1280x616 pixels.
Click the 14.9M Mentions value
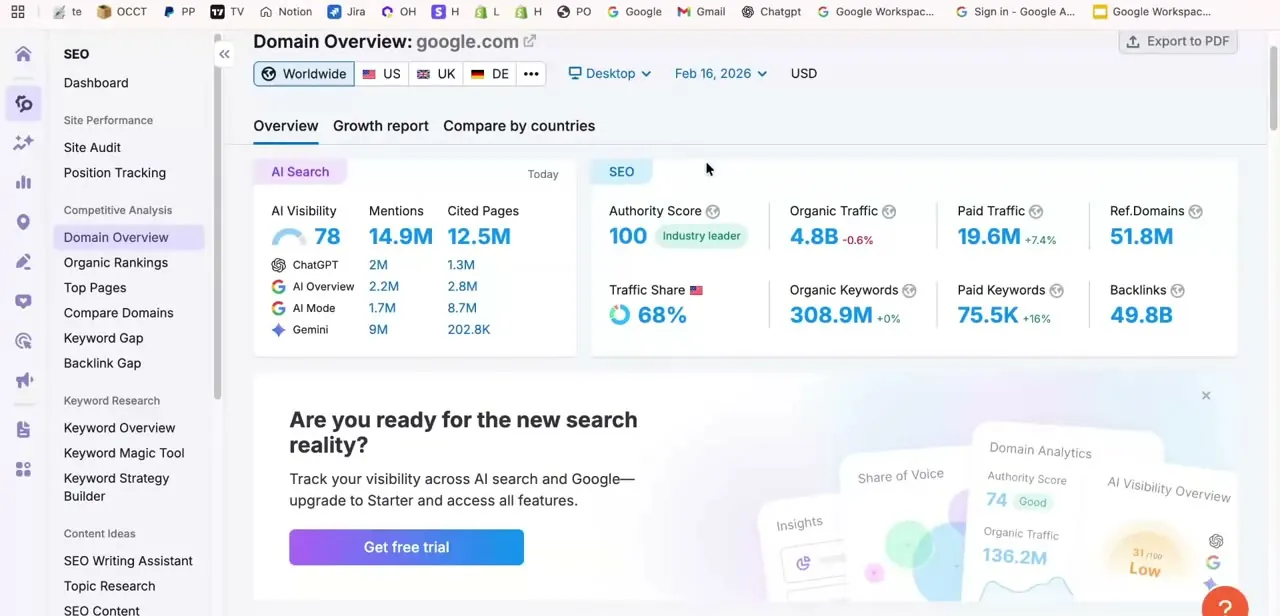(x=400, y=236)
